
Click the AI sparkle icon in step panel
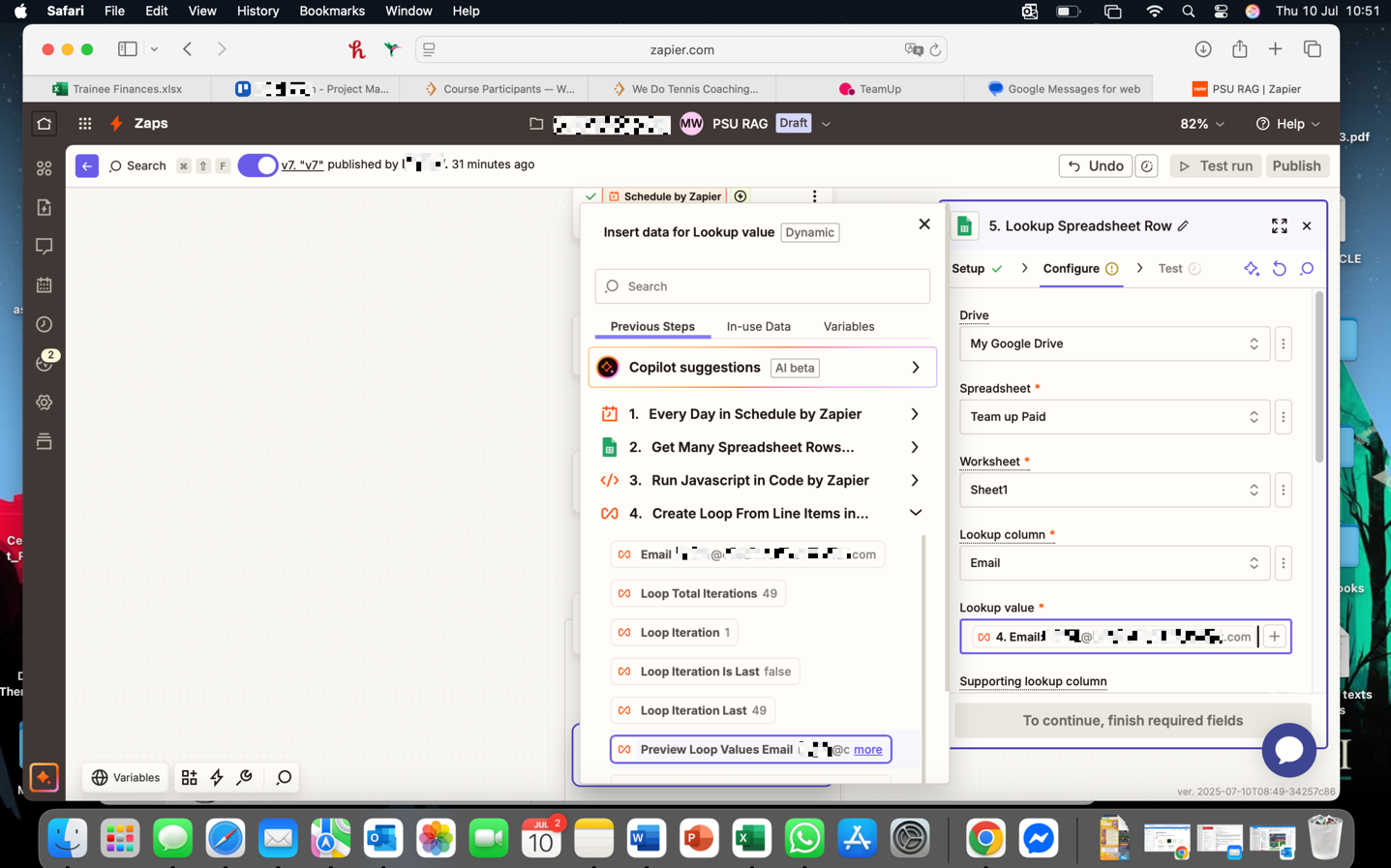1252,269
